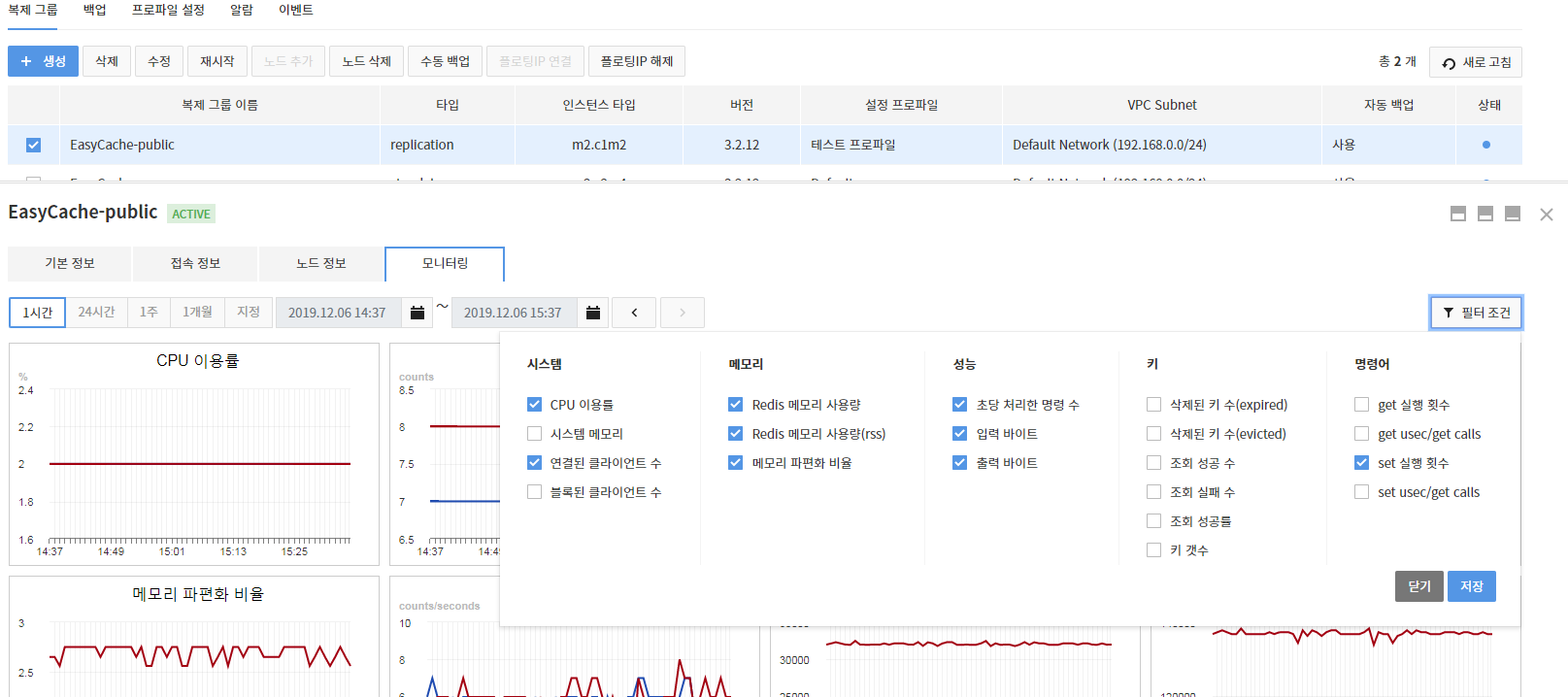Open the 알람 tab
The height and width of the screenshot is (697, 1568).
(242, 10)
